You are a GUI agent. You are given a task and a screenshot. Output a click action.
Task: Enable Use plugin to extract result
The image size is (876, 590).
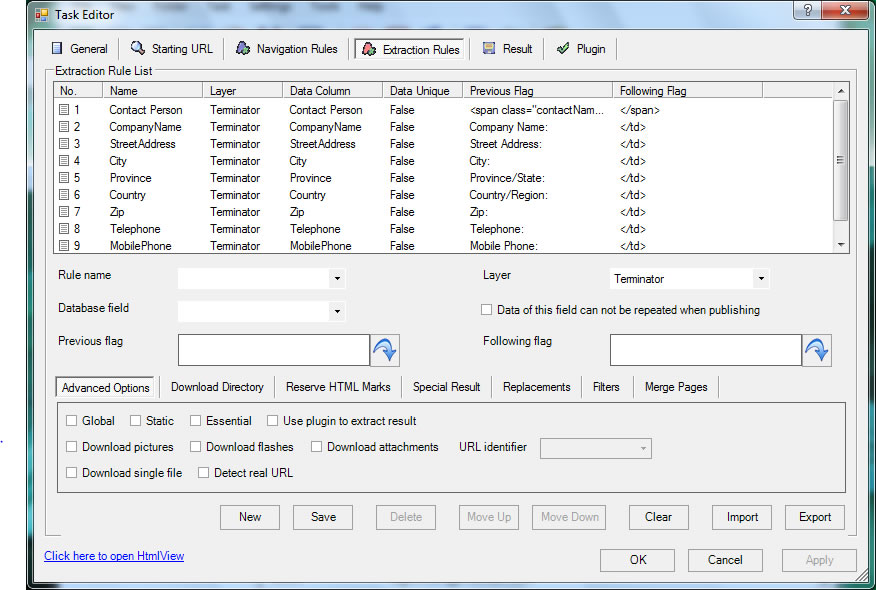(272, 421)
